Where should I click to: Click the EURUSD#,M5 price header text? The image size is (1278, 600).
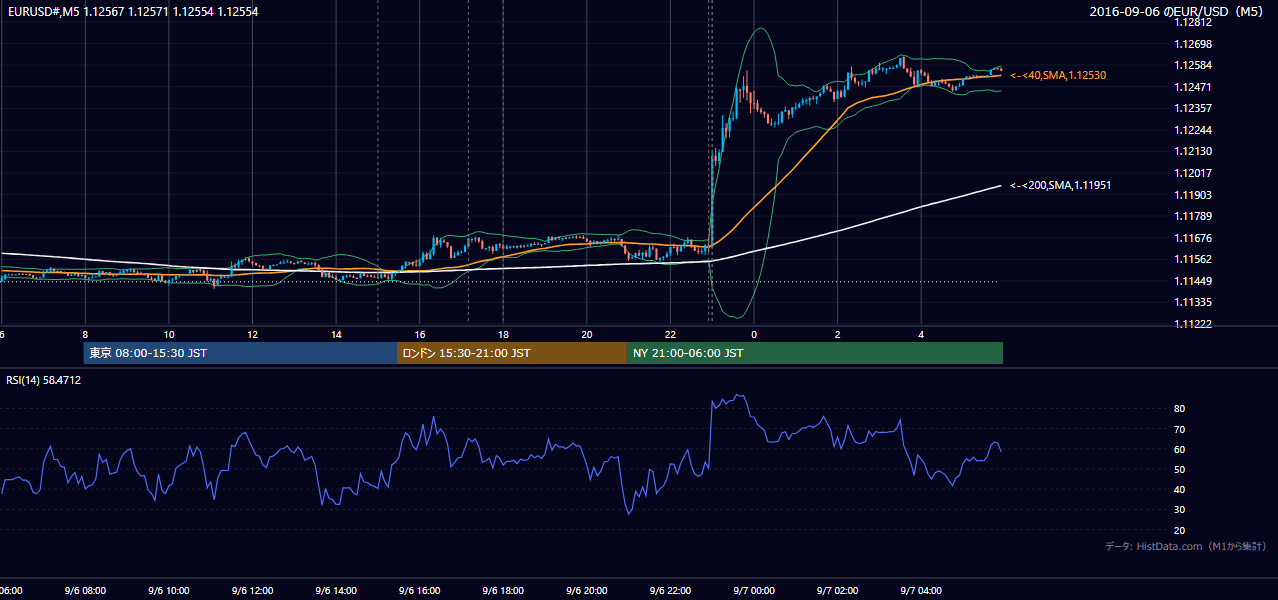coord(132,11)
